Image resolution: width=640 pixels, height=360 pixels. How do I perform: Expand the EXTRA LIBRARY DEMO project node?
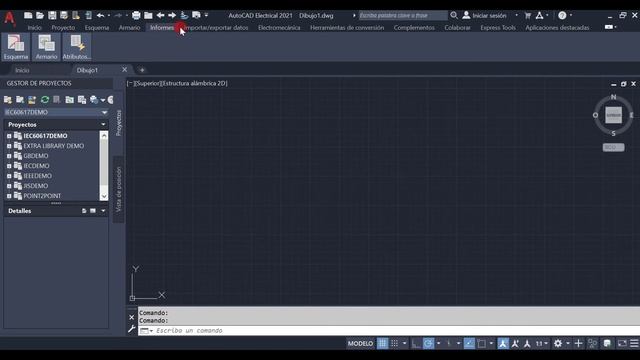pyautogui.click(x=9, y=146)
